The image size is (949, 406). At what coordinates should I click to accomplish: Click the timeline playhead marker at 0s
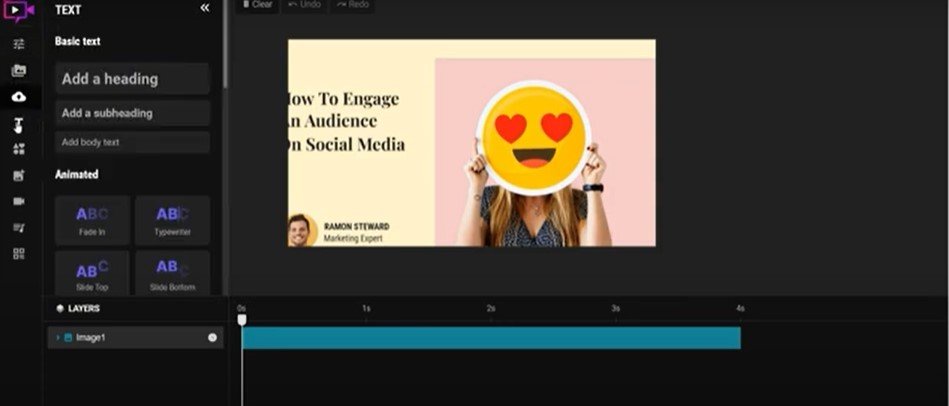[x=241, y=319]
